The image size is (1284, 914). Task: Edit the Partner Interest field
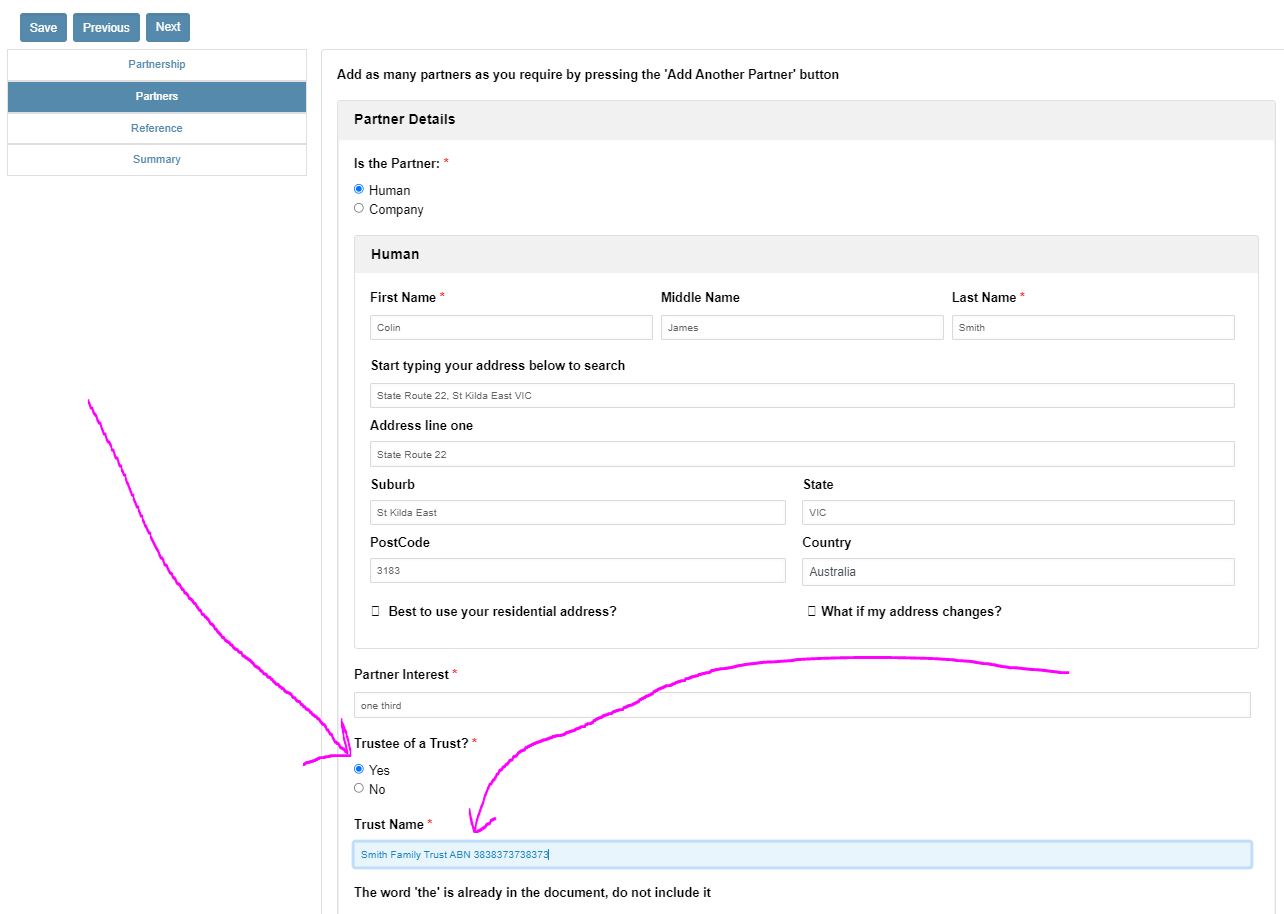(x=802, y=705)
